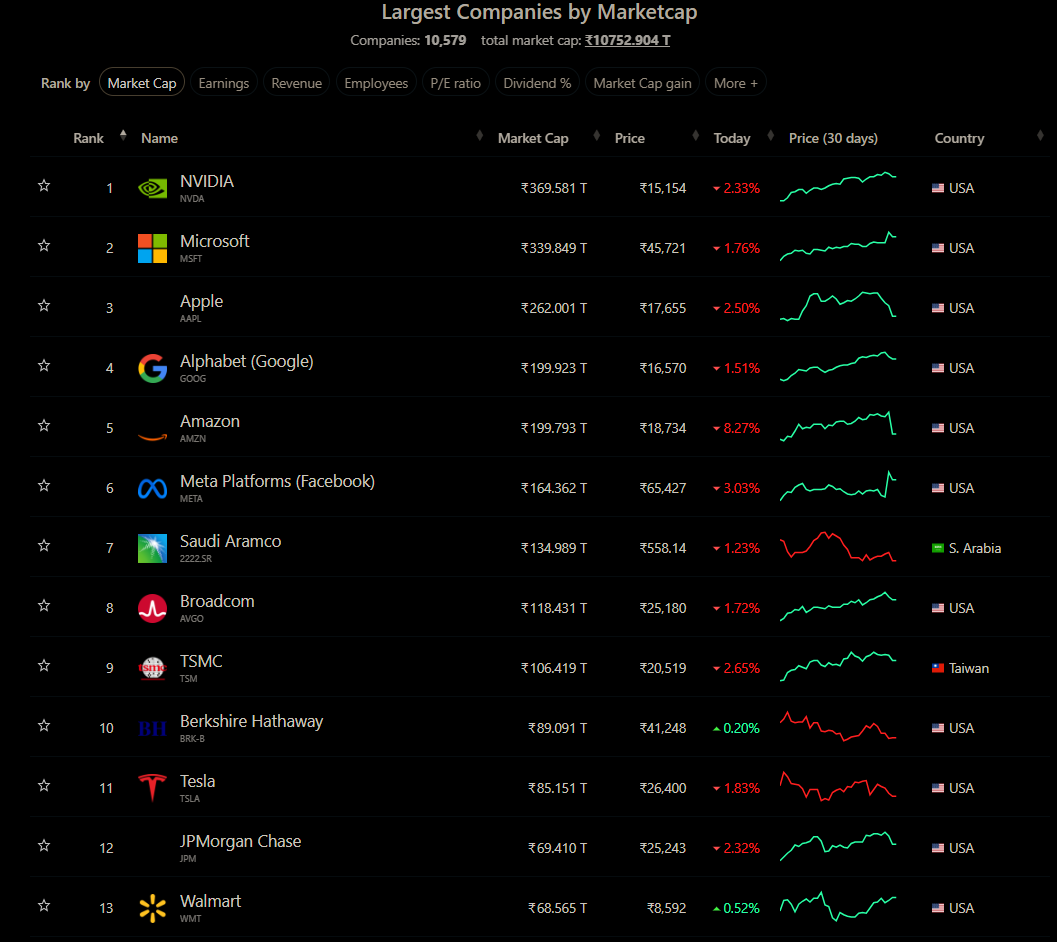The height and width of the screenshot is (942, 1057).
Task: Star the Tesla row
Action: tap(44, 786)
